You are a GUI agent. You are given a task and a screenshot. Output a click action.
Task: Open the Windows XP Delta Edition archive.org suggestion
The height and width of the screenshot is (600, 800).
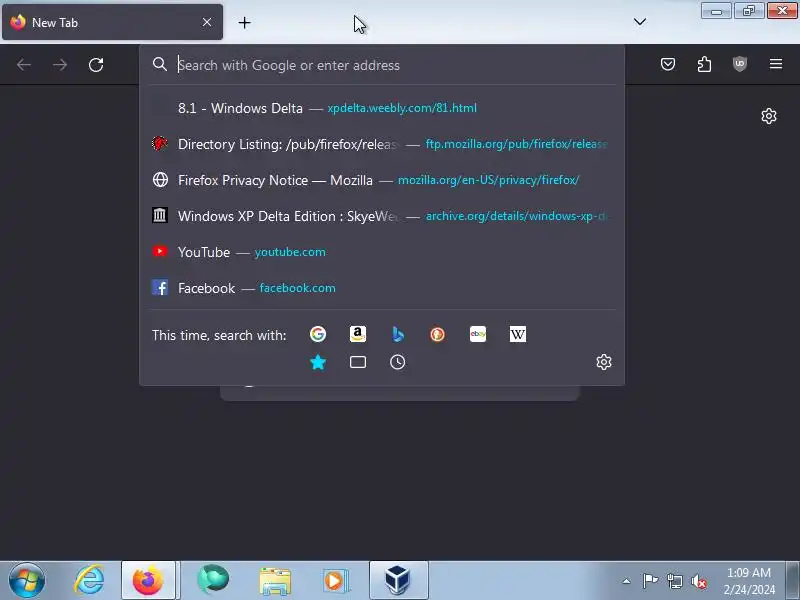tap(382, 216)
